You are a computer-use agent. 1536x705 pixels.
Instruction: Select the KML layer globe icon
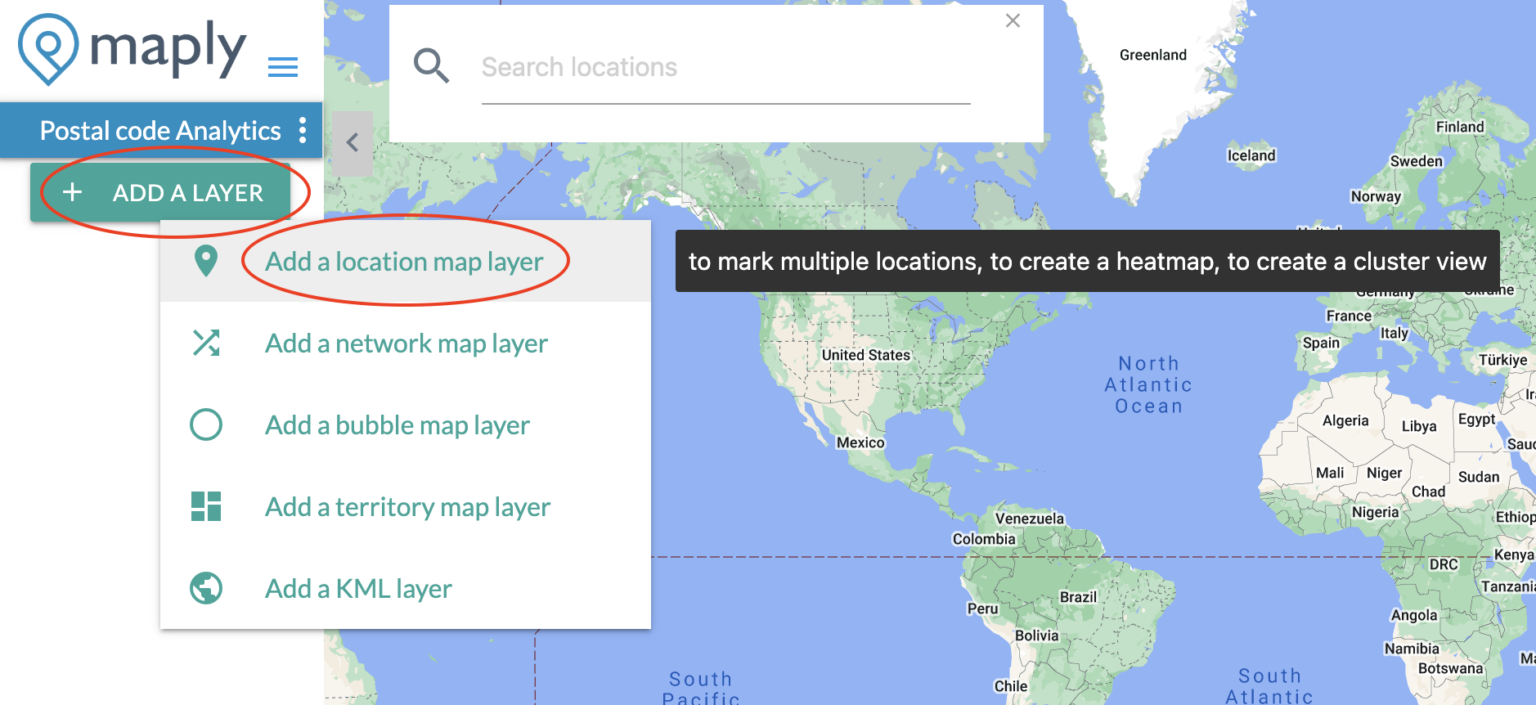point(207,589)
